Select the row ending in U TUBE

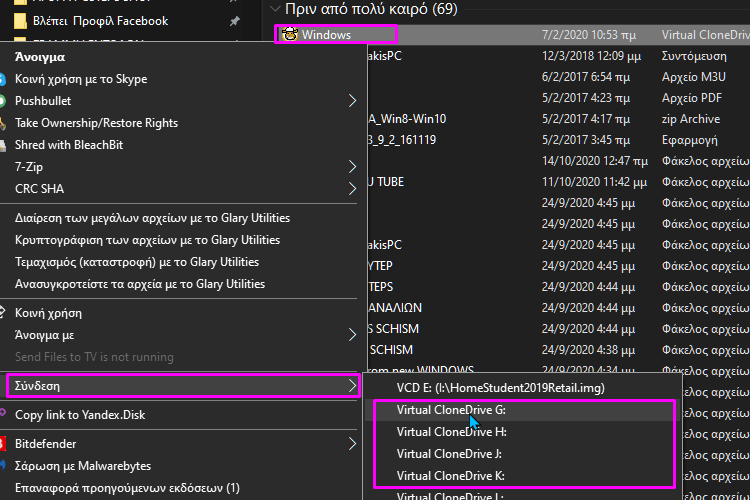pyautogui.click(x=559, y=182)
